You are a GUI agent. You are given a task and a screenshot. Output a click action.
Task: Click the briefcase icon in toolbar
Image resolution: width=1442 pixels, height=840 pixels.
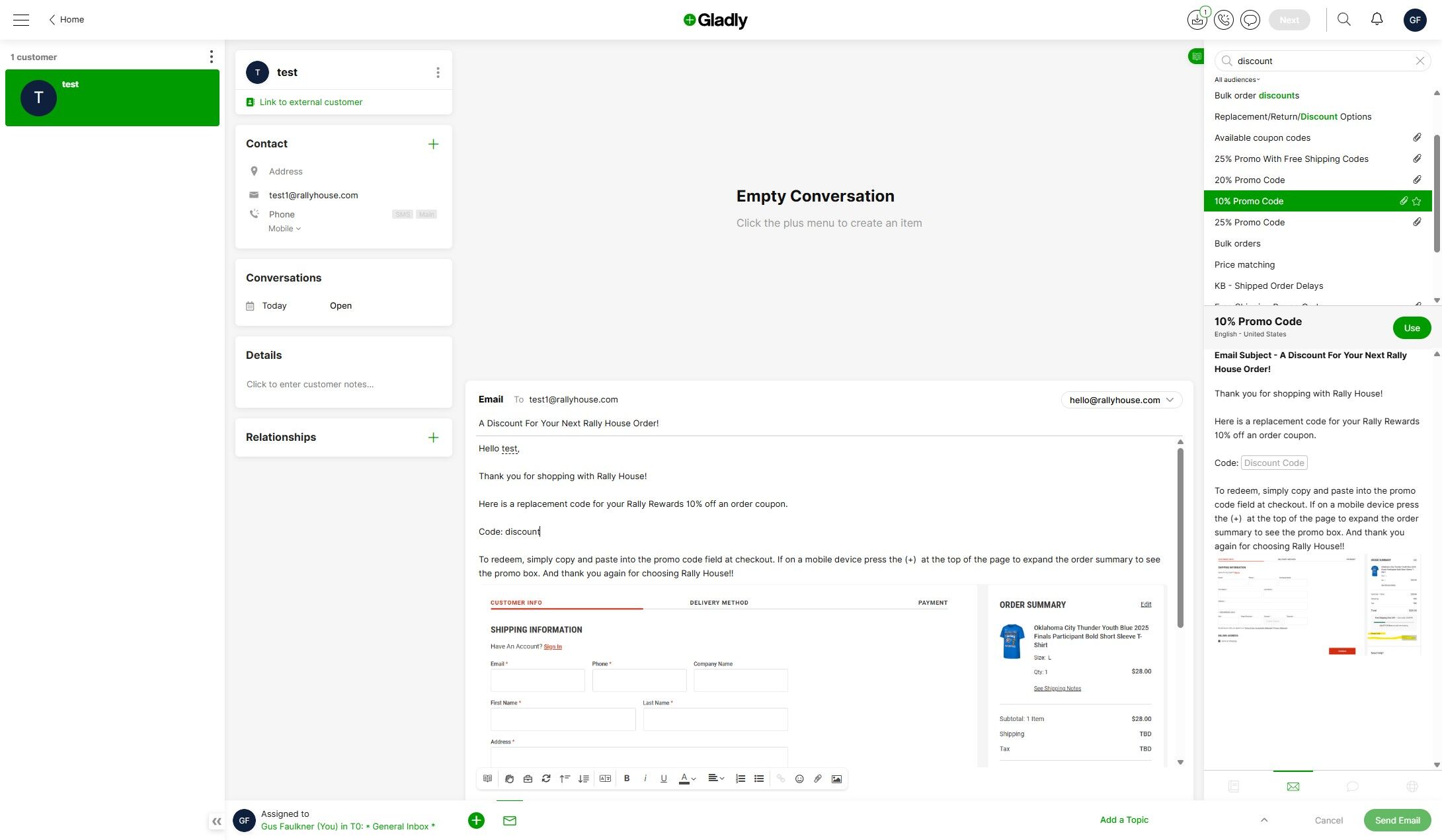pos(528,779)
